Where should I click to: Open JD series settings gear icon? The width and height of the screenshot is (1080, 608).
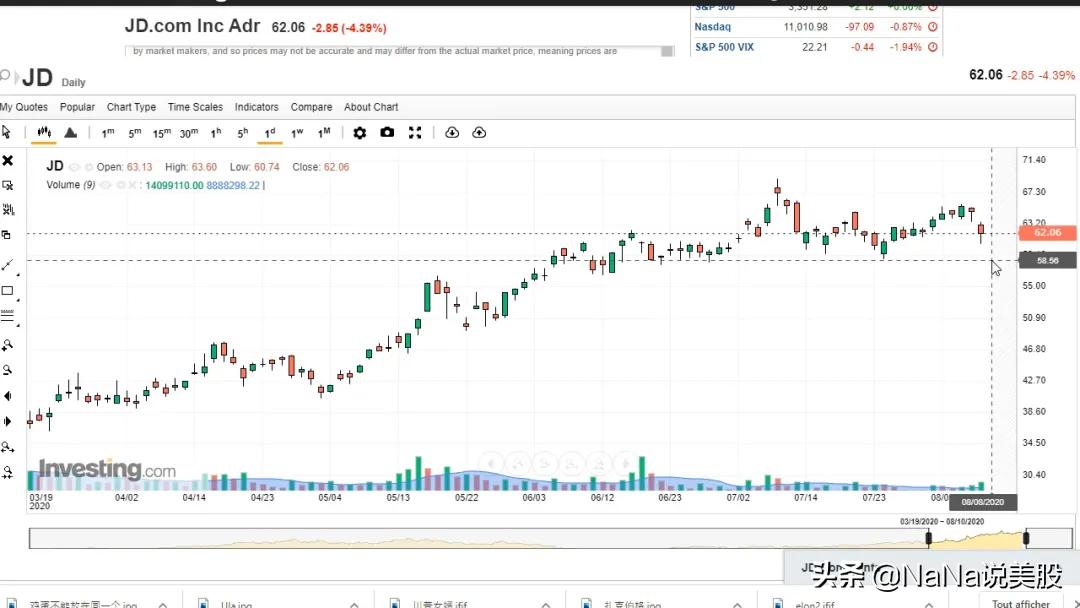88,167
